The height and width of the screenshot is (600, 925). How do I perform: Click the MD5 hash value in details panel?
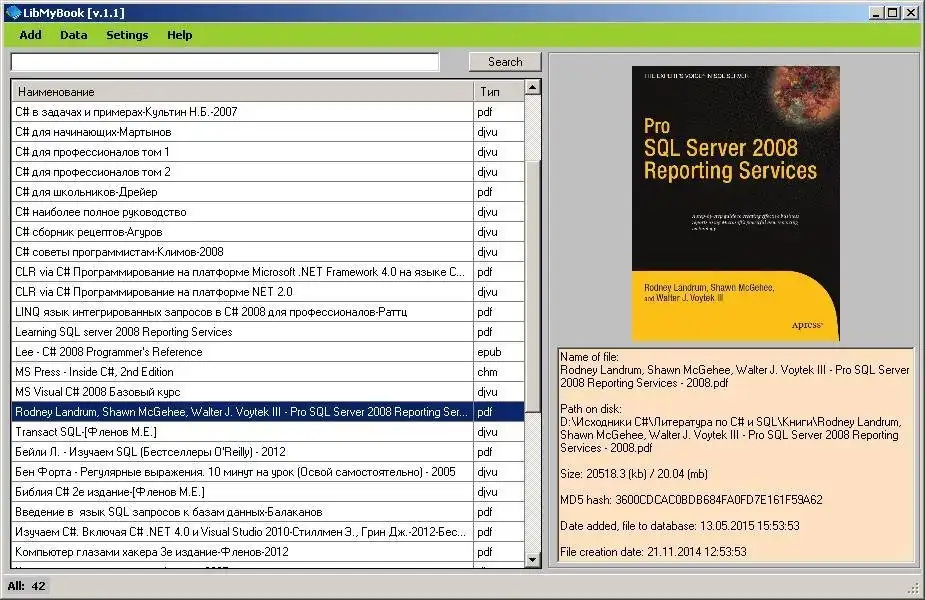(719, 500)
